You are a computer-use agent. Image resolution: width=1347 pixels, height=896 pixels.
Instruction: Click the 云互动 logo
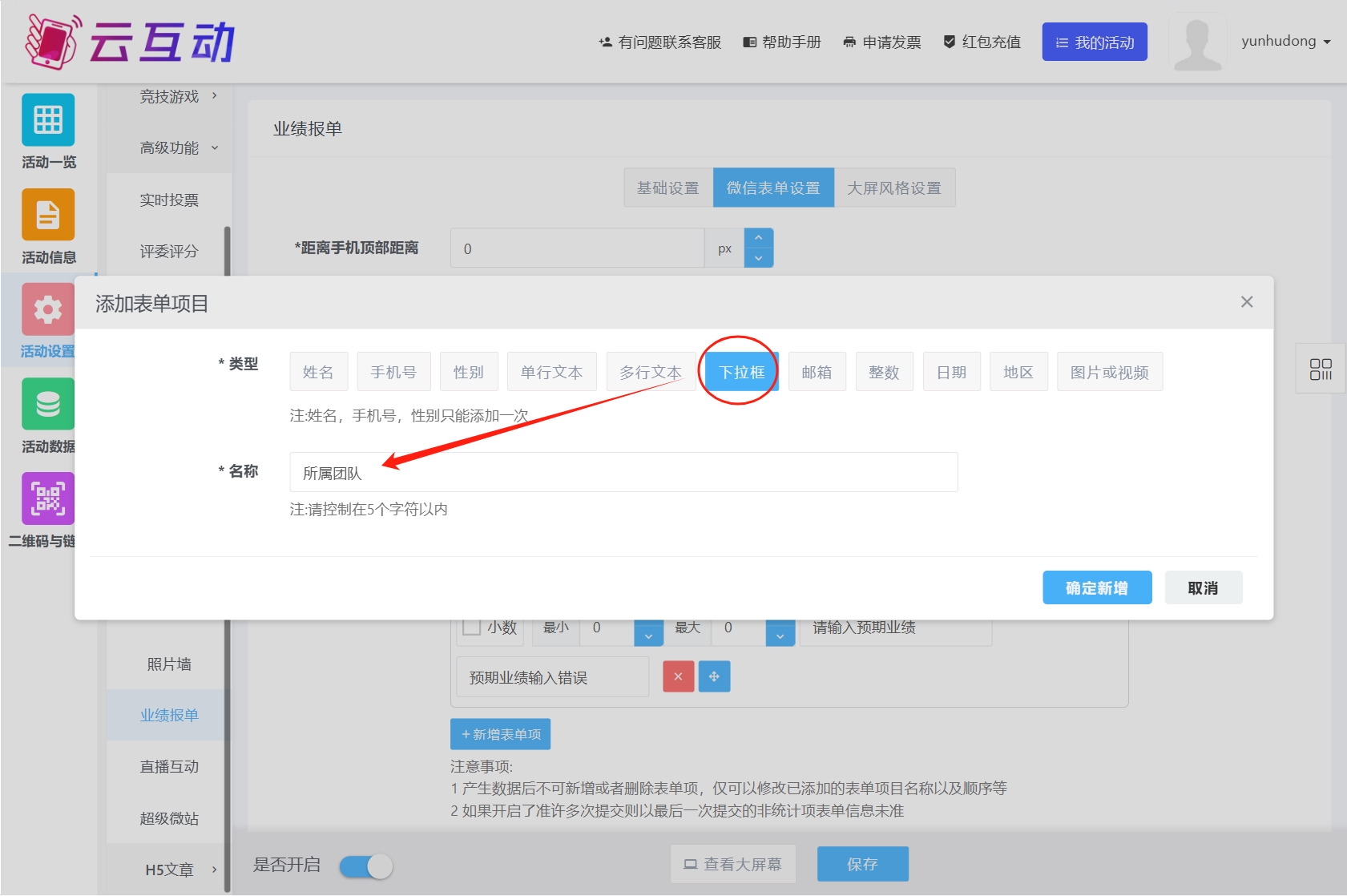click(x=130, y=41)
